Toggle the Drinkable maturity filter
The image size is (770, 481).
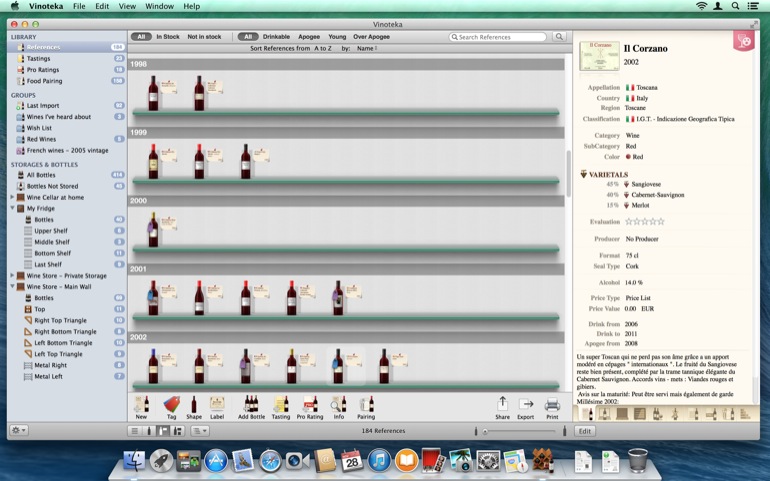276,37
